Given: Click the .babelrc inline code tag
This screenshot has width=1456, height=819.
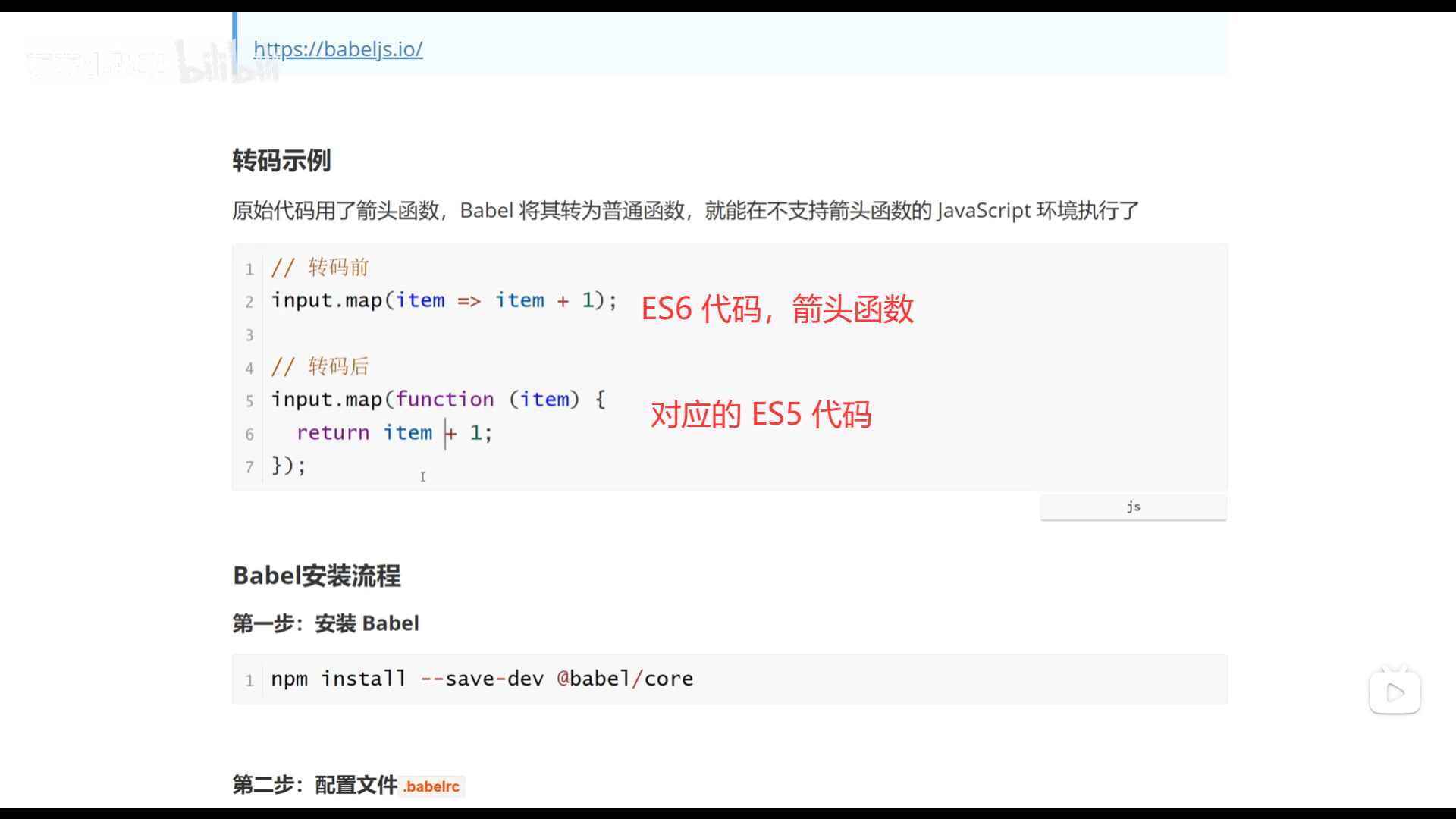Looking at the screenshot, I should tap(431, 786).
